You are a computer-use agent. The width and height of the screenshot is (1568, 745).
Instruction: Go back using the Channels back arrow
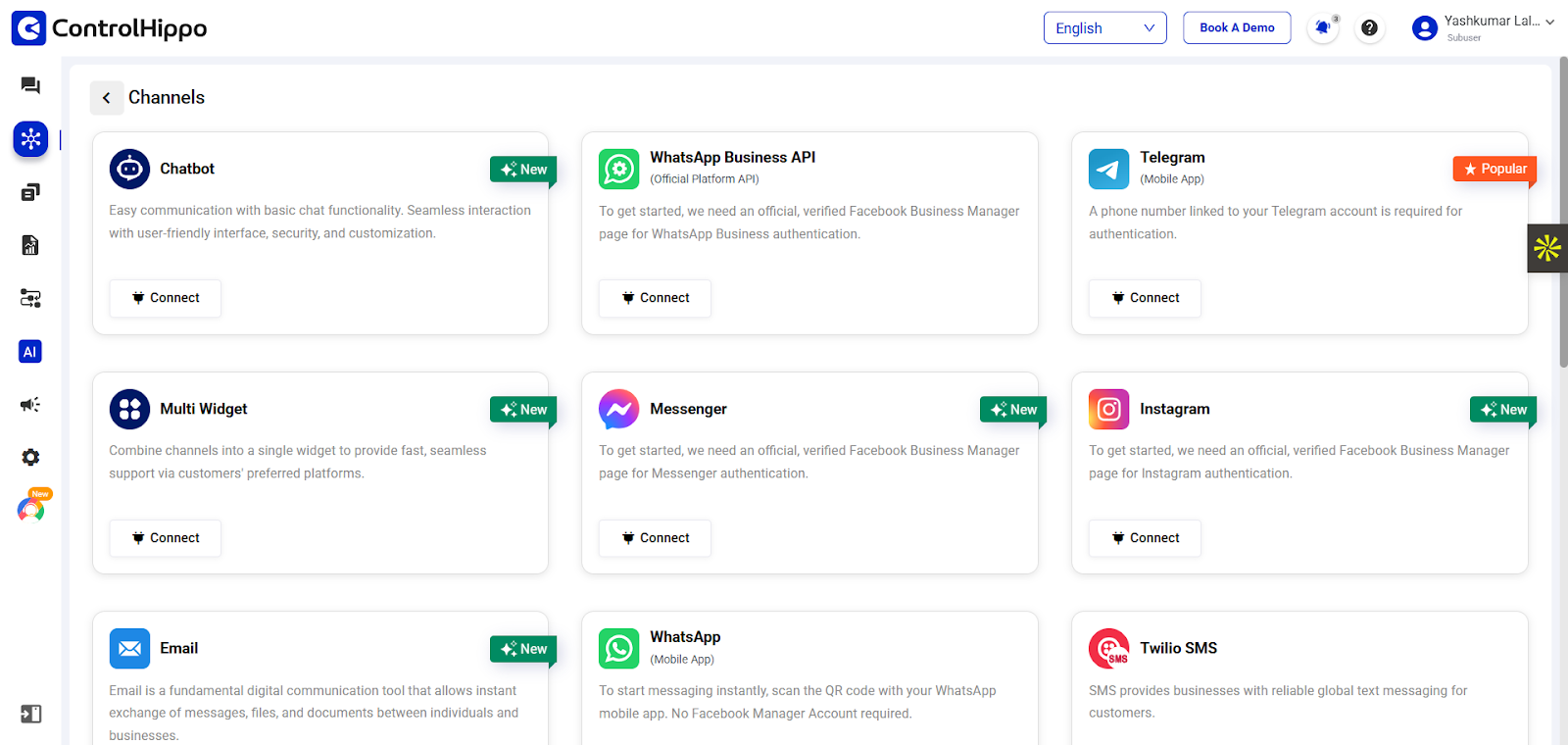tap(107, 98)
